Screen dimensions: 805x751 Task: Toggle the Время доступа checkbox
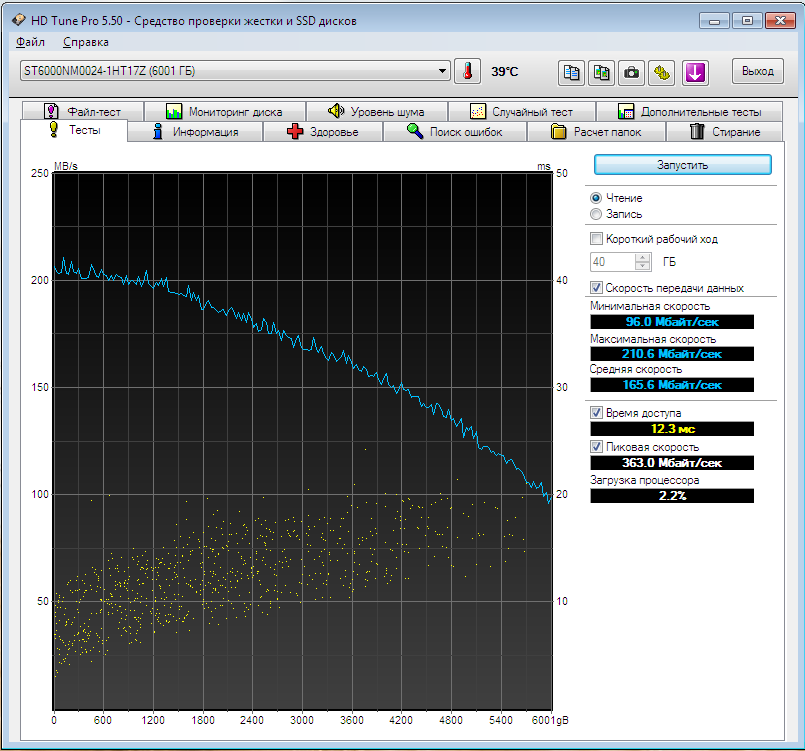597,412
